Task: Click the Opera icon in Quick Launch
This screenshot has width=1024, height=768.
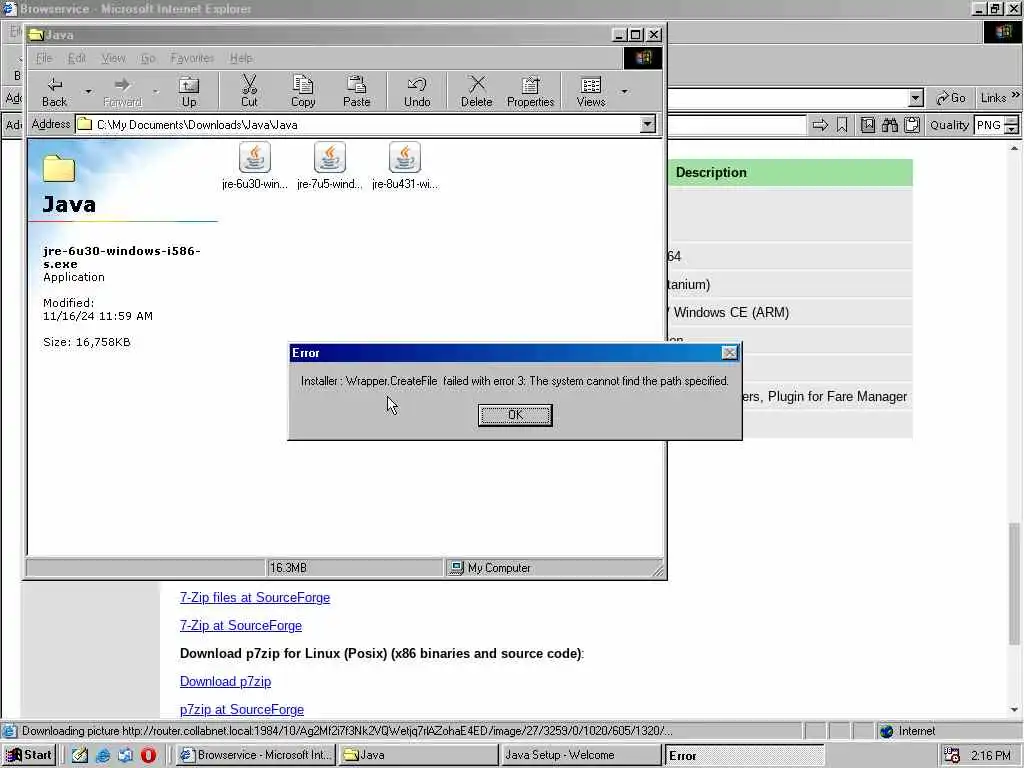Action: click(148, 755)
